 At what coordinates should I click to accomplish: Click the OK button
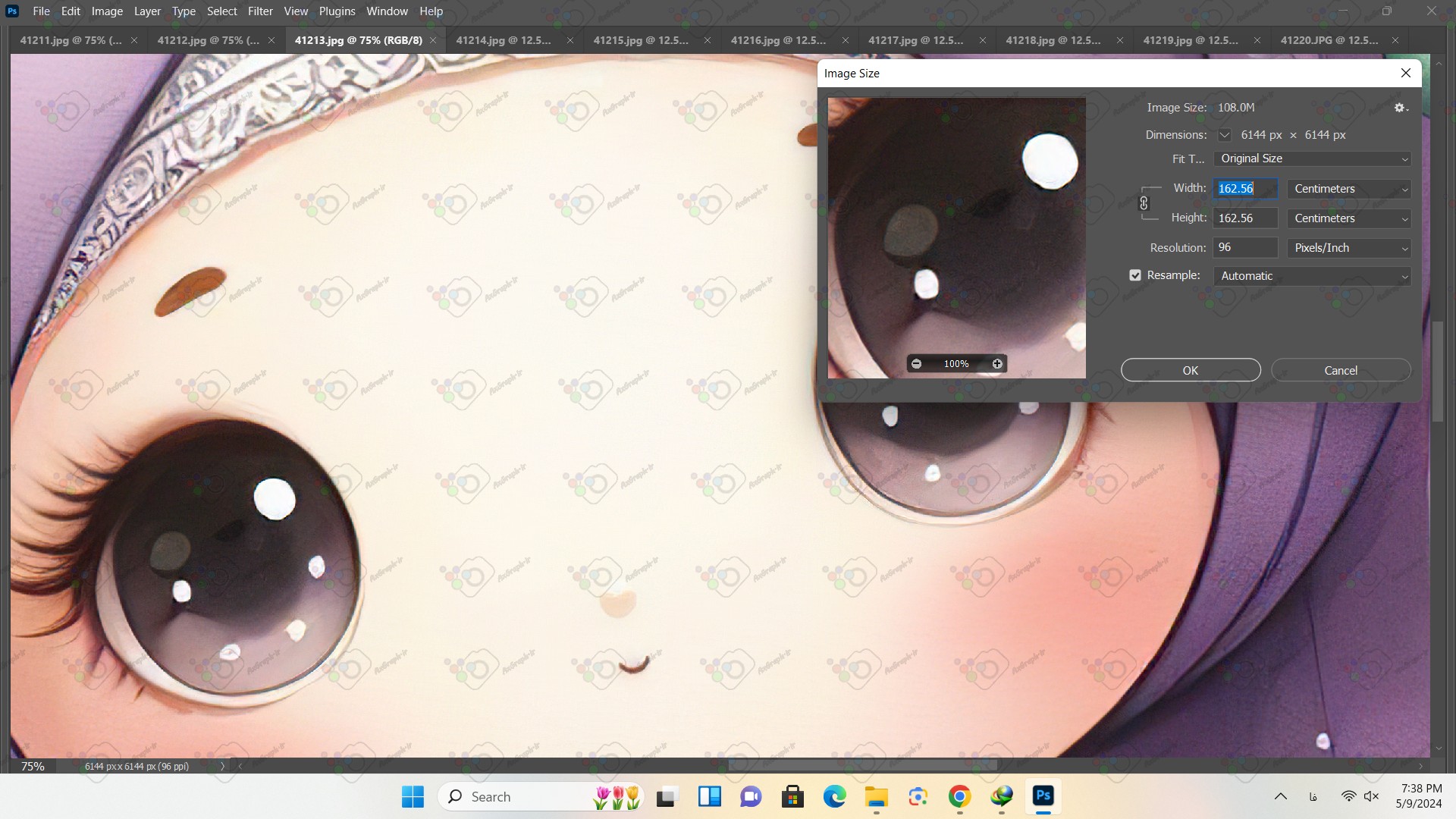point(1190,370)
